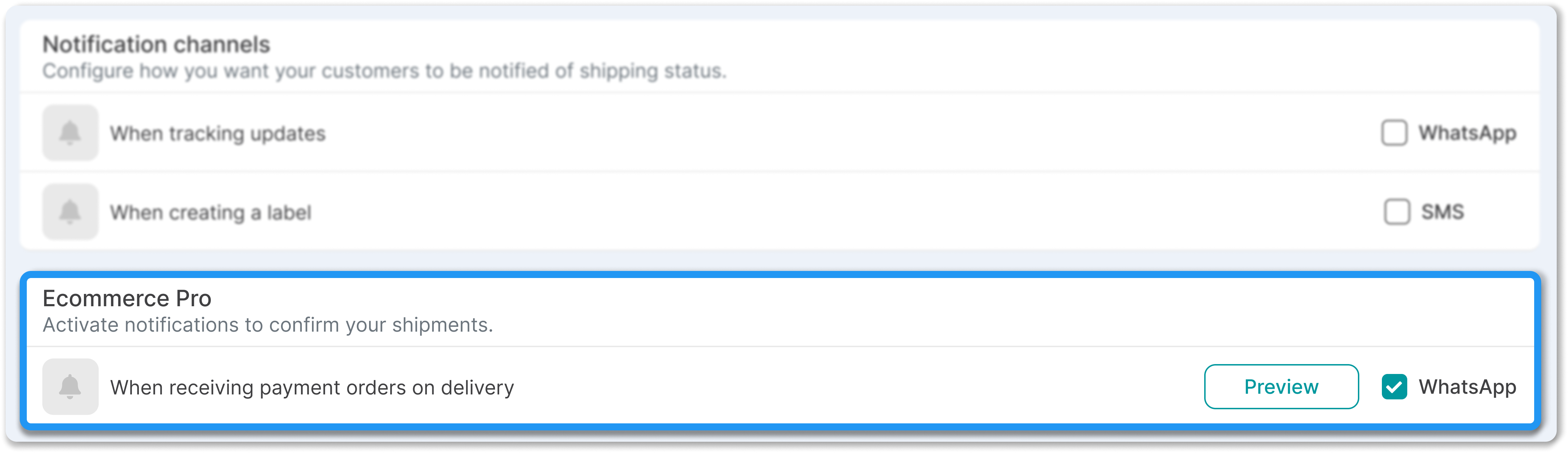1568x453 pixels.
Task: Tick the SMS checkbox for label creation
Action: point(1397,212)
